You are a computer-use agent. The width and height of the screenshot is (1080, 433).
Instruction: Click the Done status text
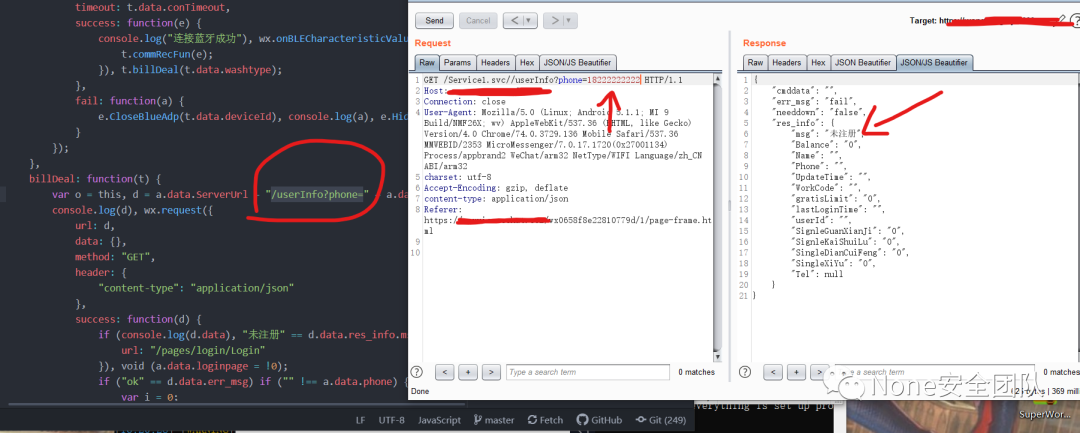[420, 391]
